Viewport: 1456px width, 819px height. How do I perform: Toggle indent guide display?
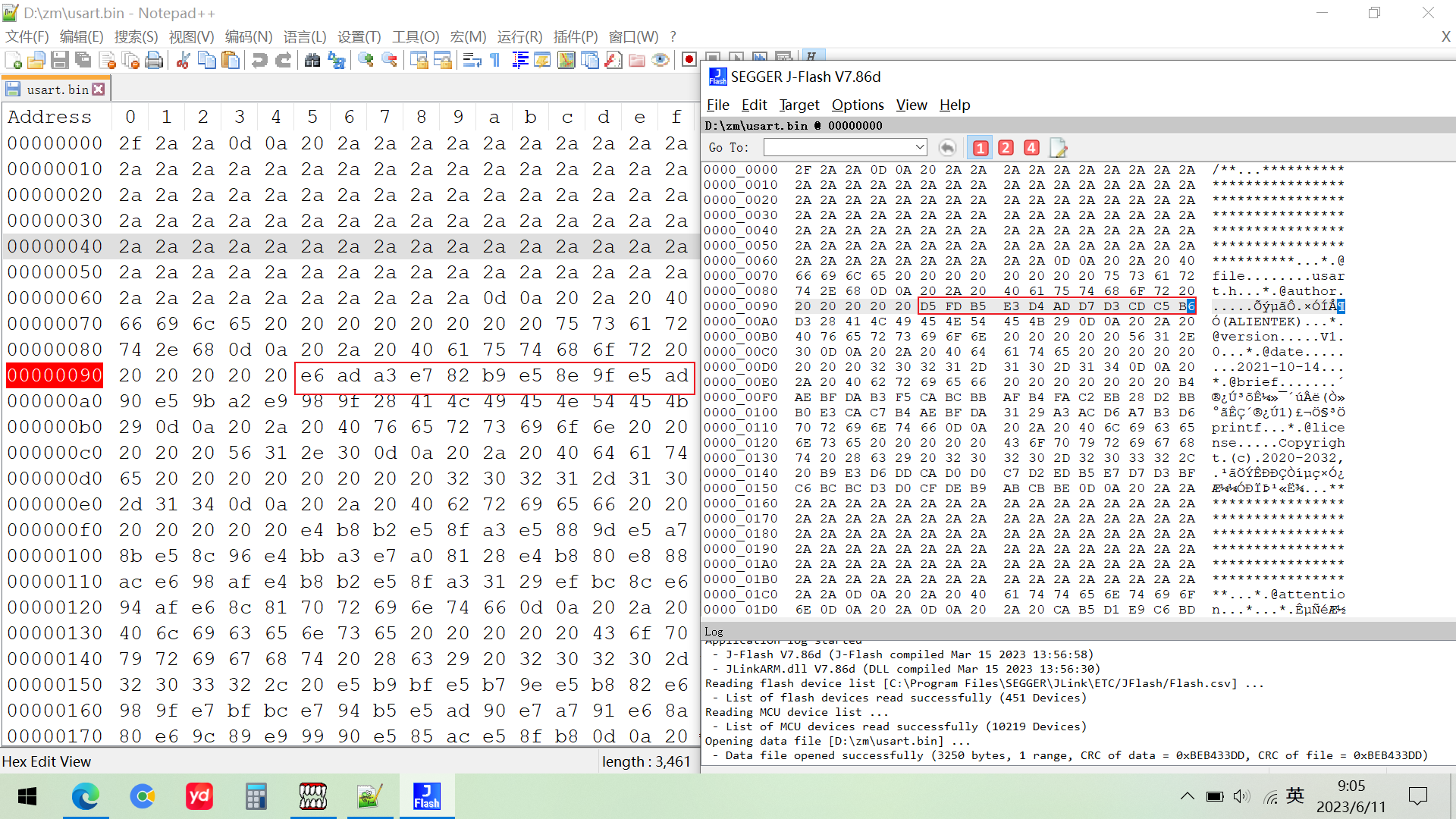coord(519,60)
